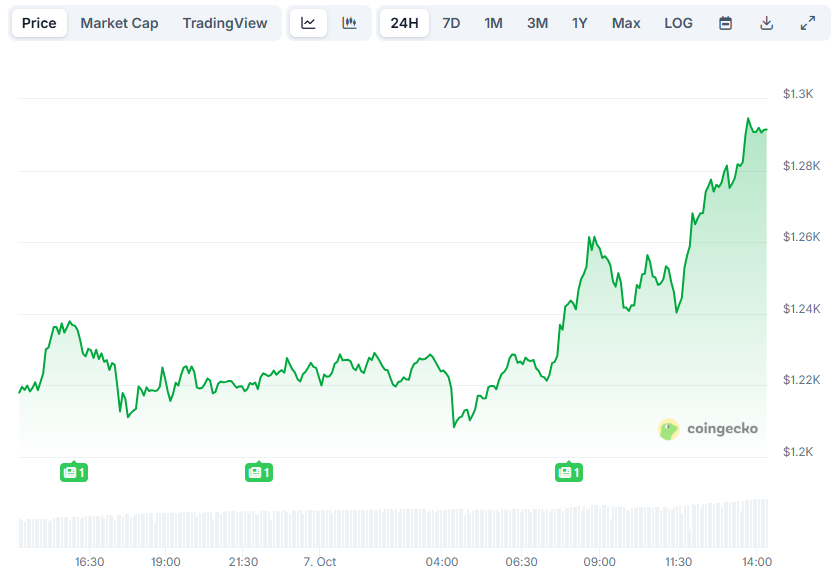
Task: Download the chart data
Action: coord(767,23)
